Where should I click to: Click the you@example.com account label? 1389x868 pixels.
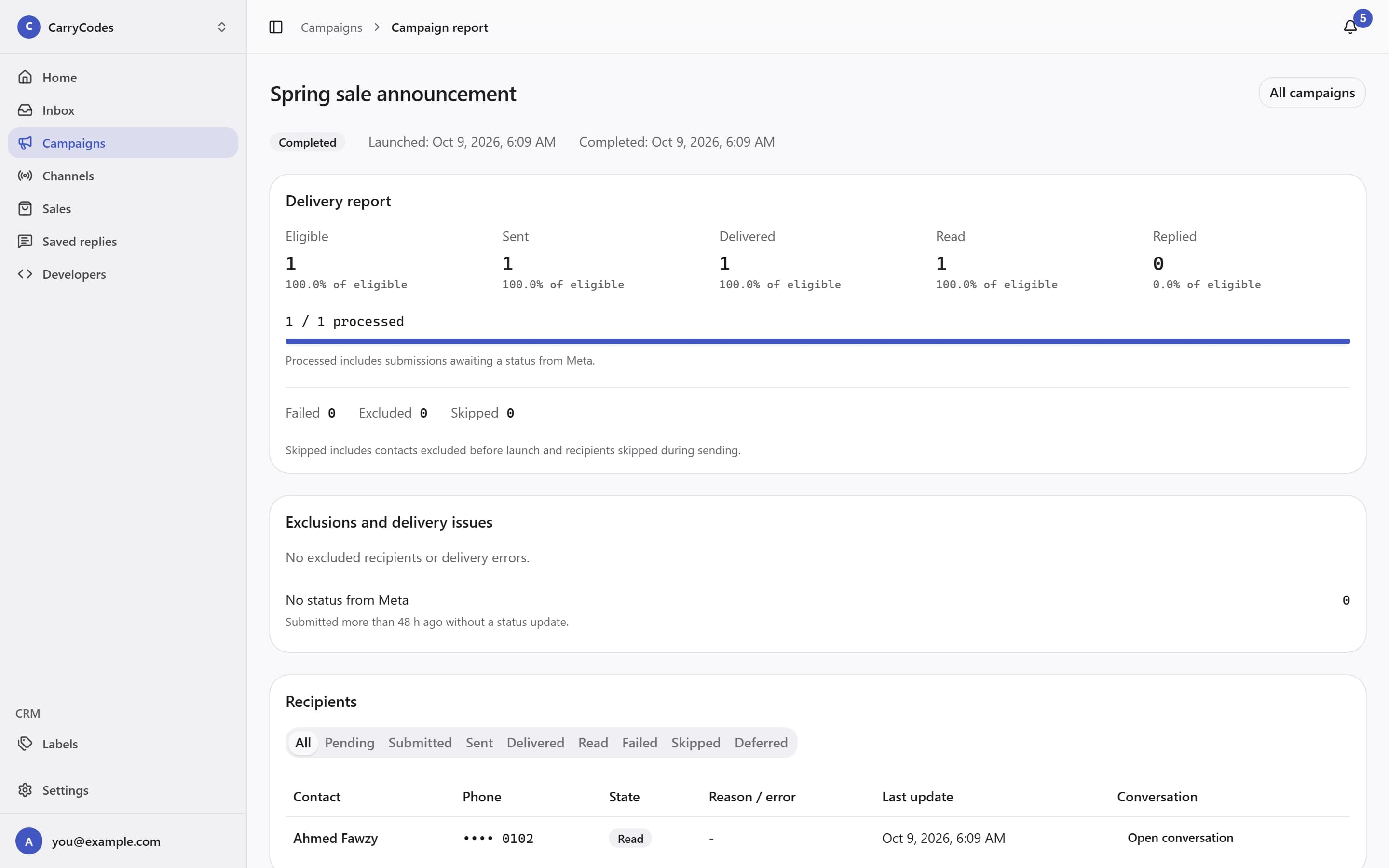point(106,841)
